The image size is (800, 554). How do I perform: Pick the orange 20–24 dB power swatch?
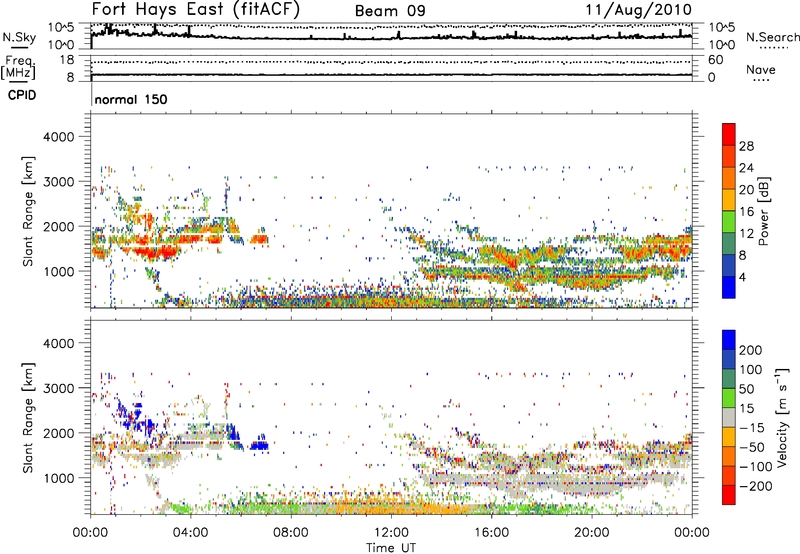[729, 178]
